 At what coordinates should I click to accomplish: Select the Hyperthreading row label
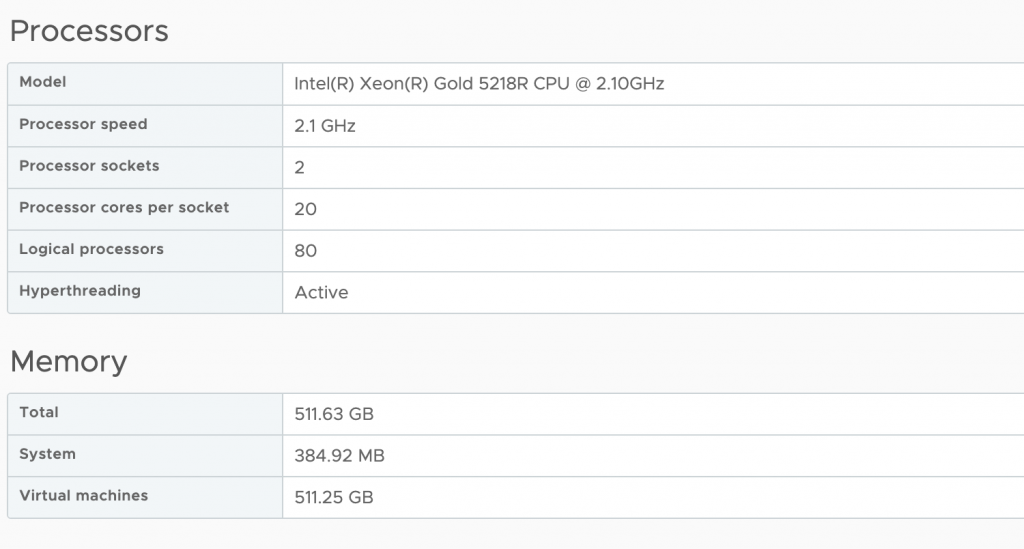pos(80,291)
